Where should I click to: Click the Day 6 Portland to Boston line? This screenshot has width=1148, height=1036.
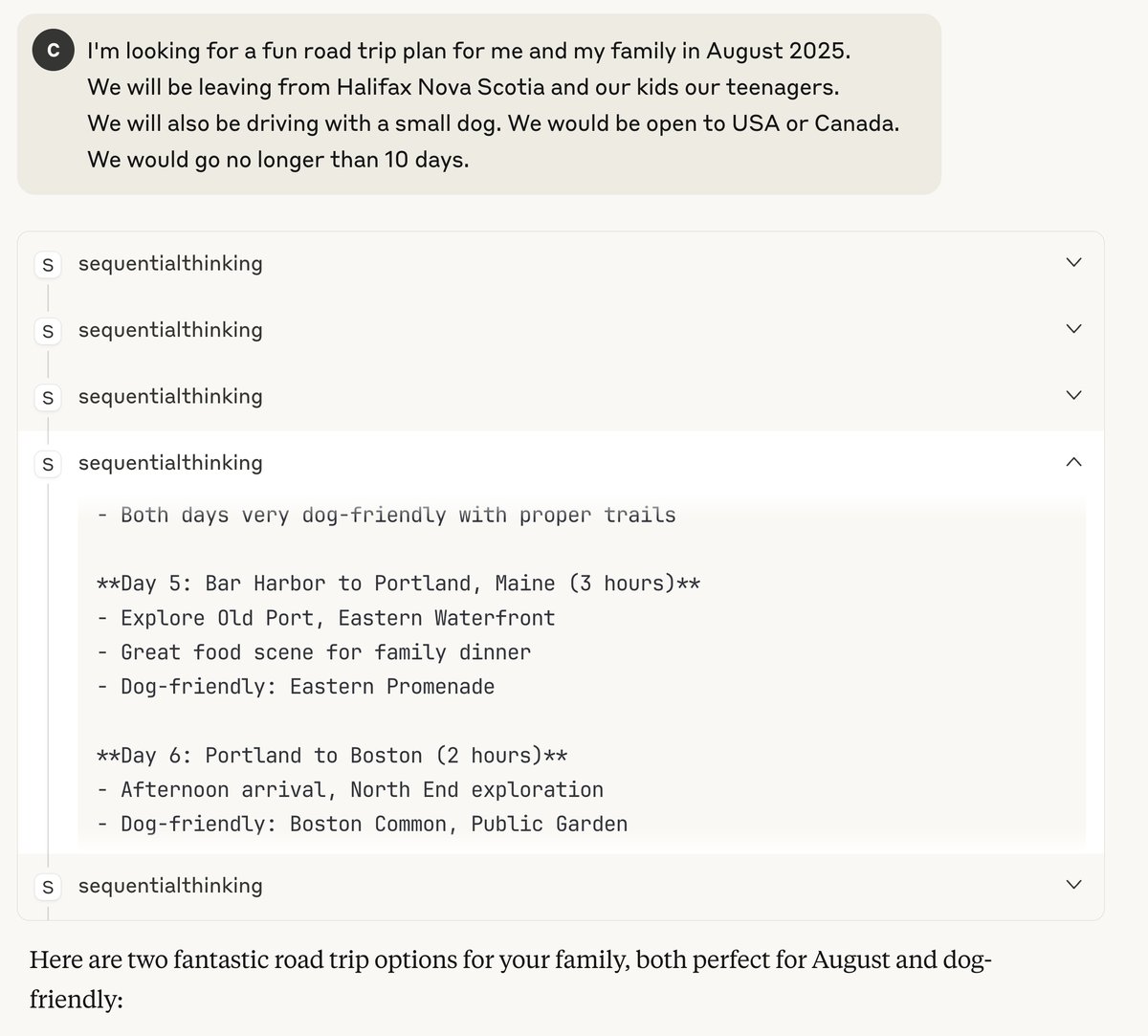click(332, 756)
